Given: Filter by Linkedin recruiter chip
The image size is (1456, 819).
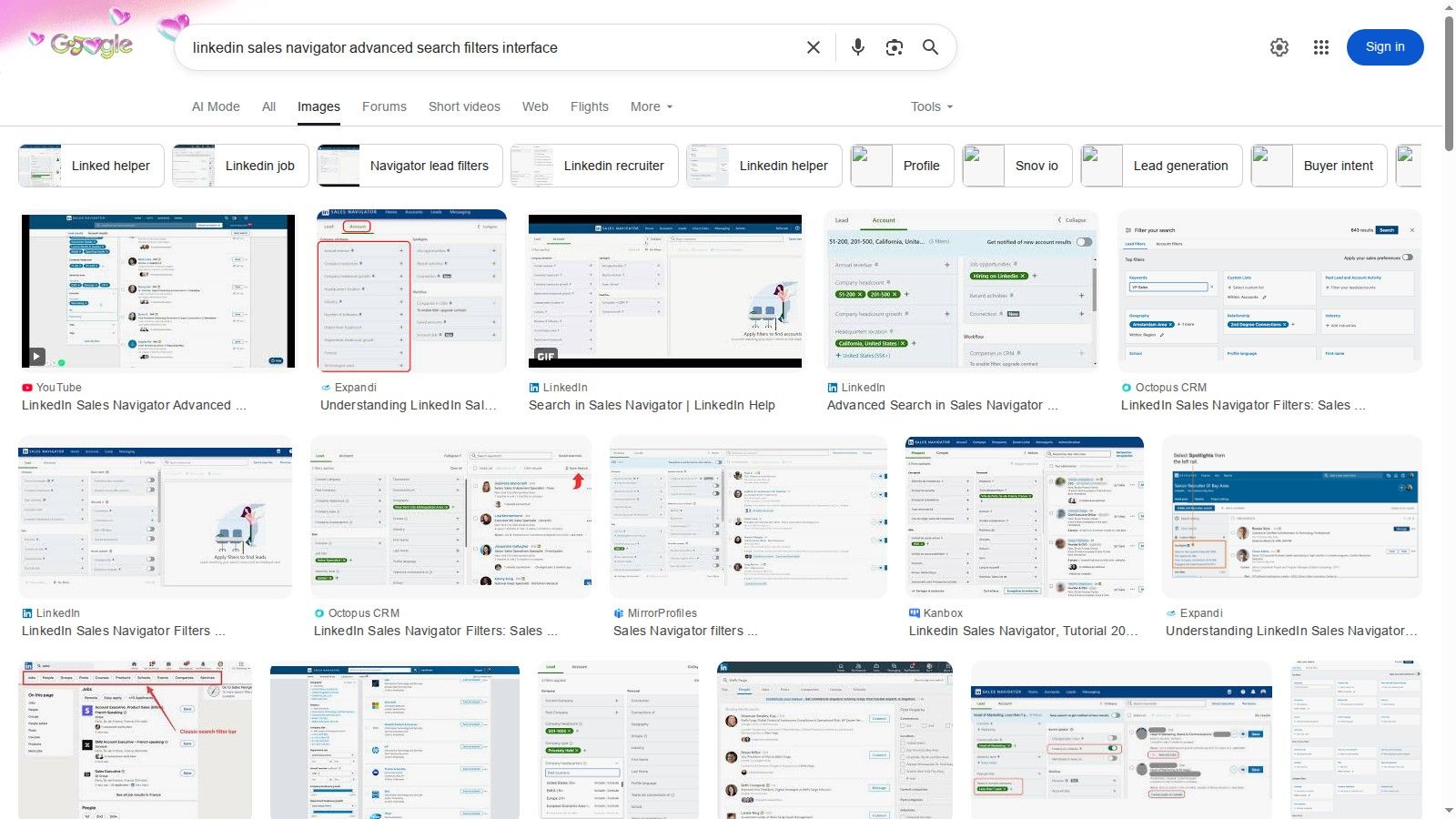Looking at the screenshot, I should pos(594,166).
